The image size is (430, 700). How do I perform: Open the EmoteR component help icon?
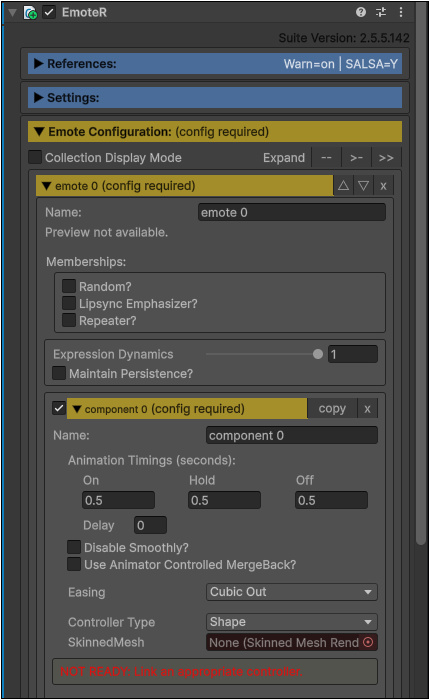pos(361,12)
